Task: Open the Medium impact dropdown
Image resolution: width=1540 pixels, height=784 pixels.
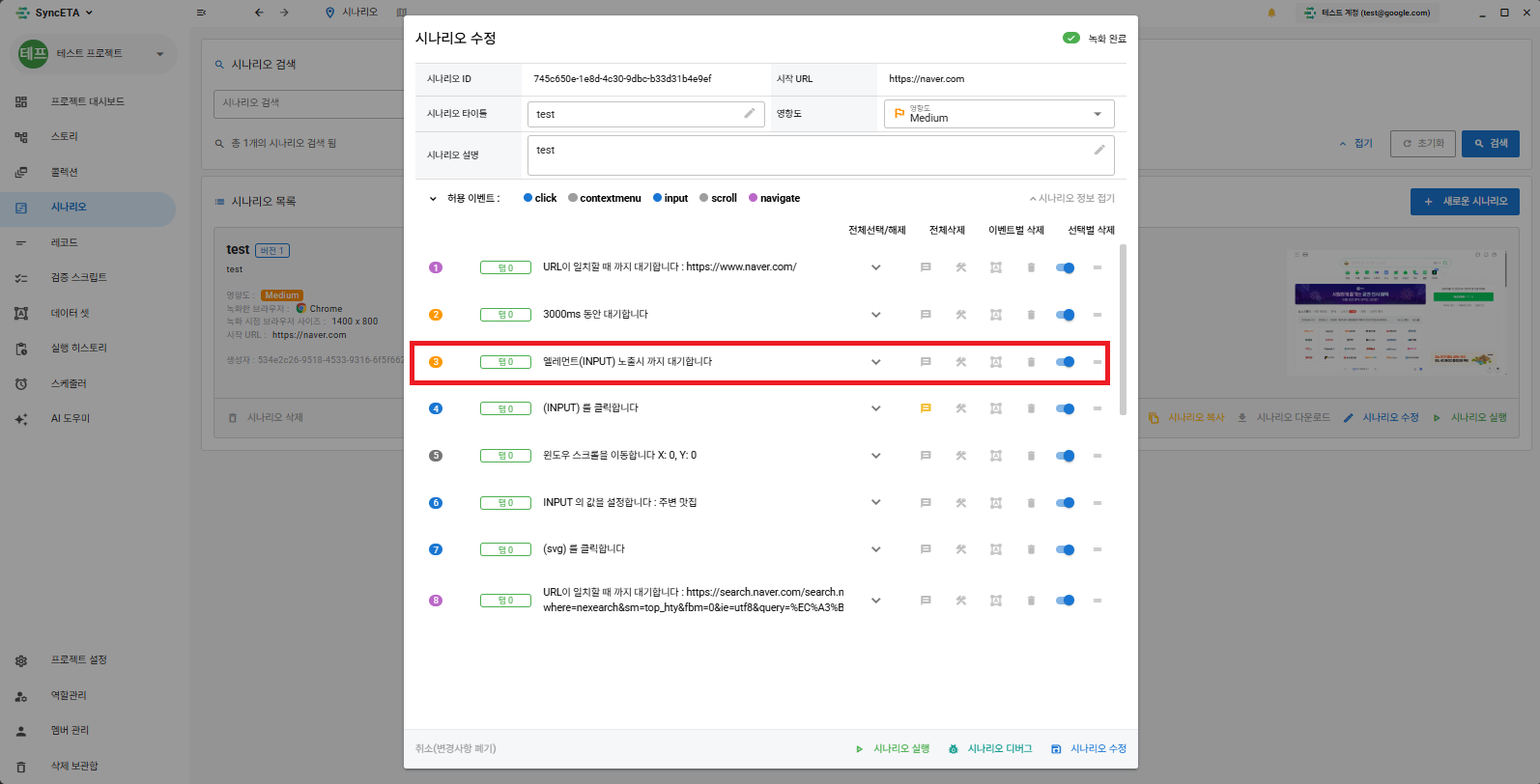Action: (x=999, y=114)
